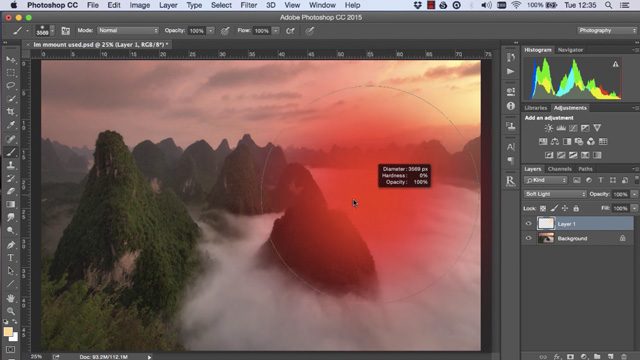This screenshot has width=640, height=360.
Task: Toggle Background layer visibility eye
Action: [x=529, y=238]
